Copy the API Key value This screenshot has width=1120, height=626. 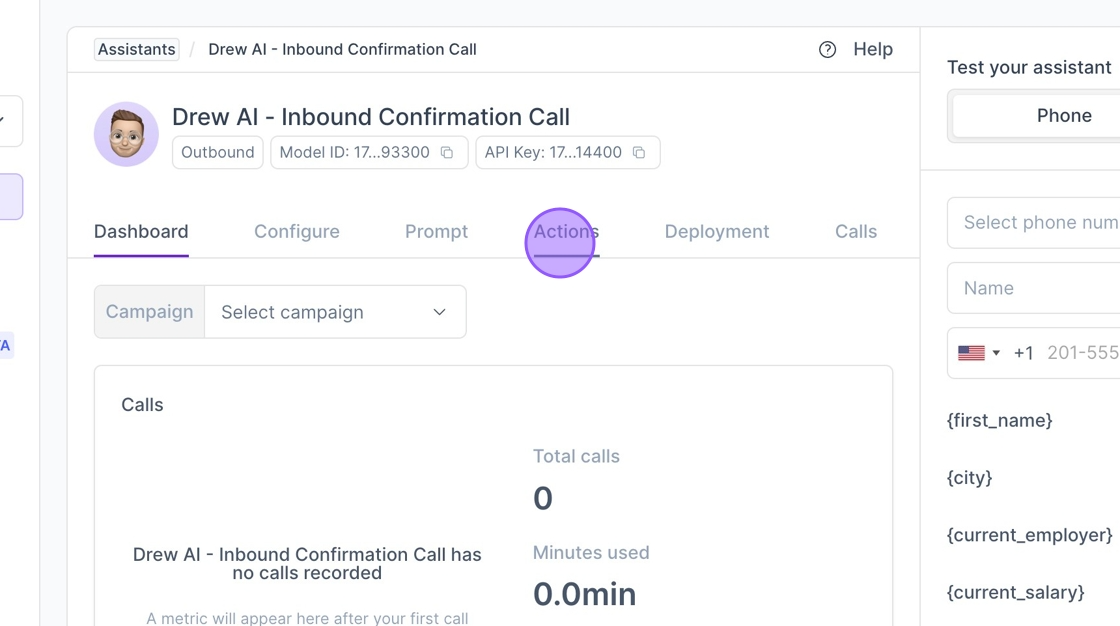[639, 152]
